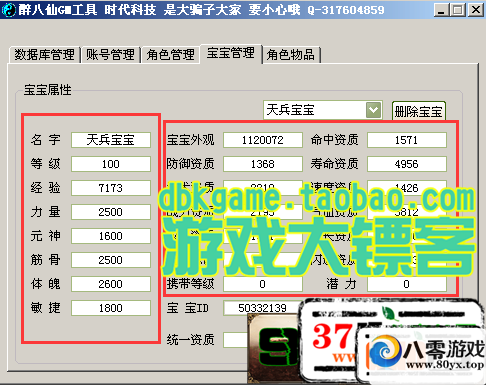Click the 宝宝外观 field showing 1120072
The image size is (486, 385).
263,140
